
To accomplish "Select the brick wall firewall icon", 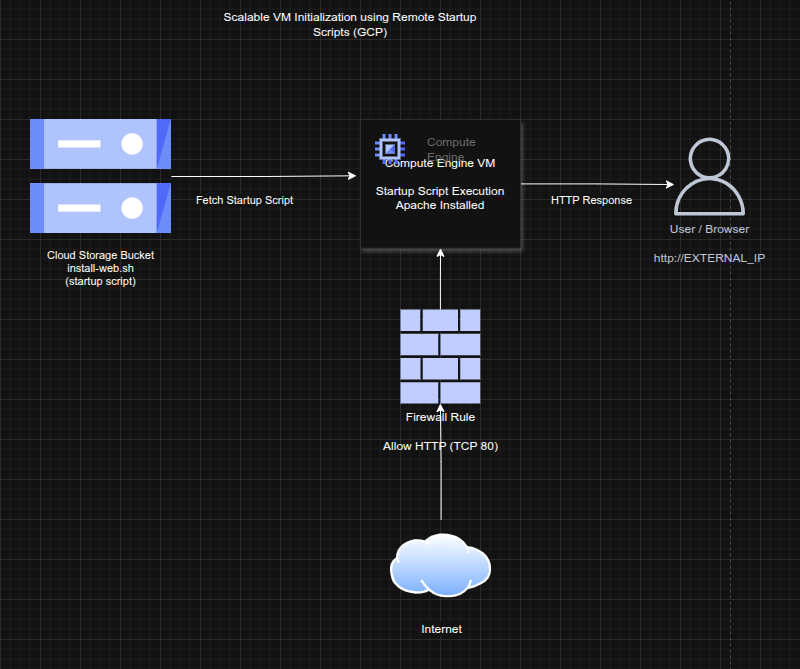I will coord(440,356).
